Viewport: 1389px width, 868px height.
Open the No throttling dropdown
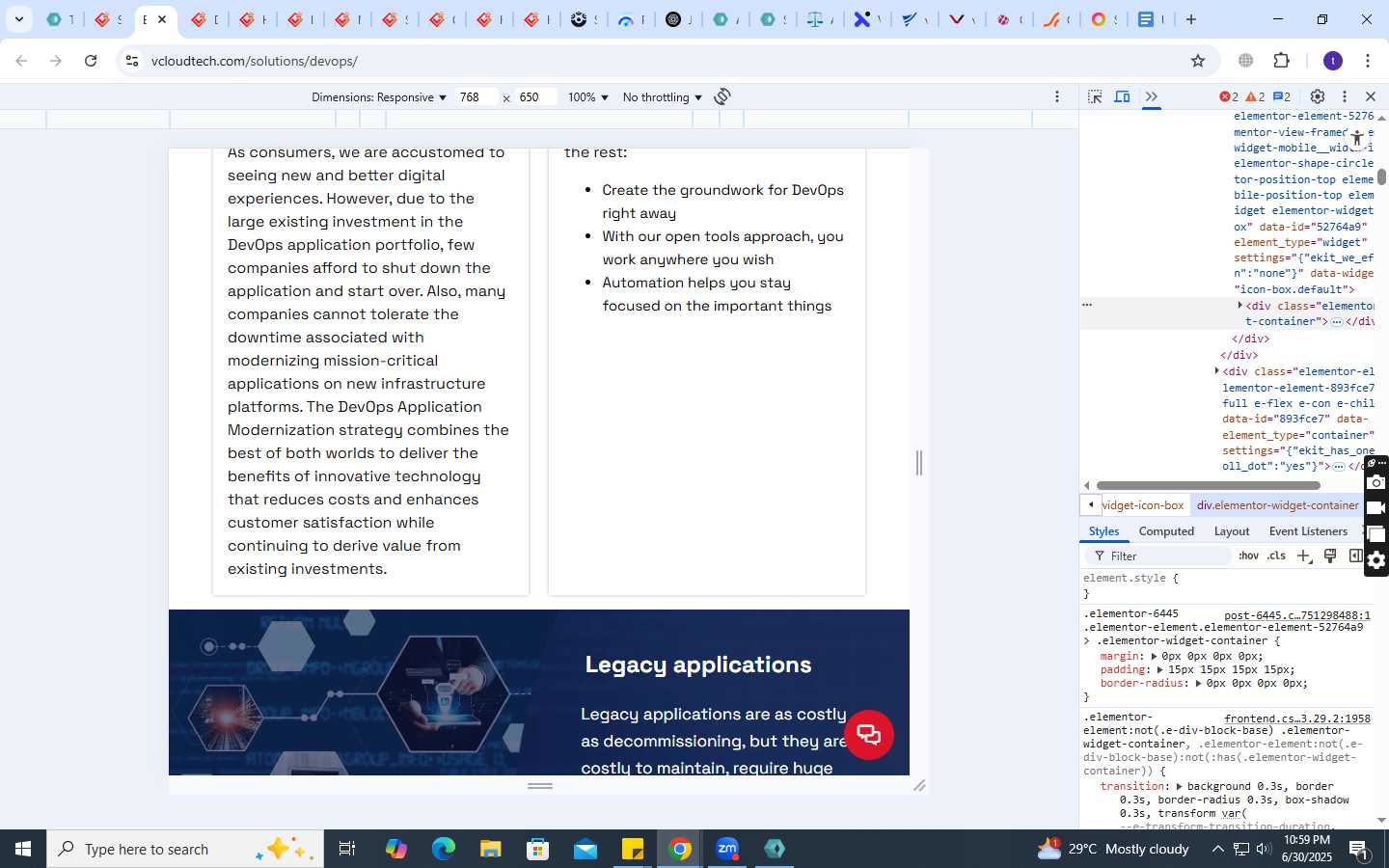point(663,97)
